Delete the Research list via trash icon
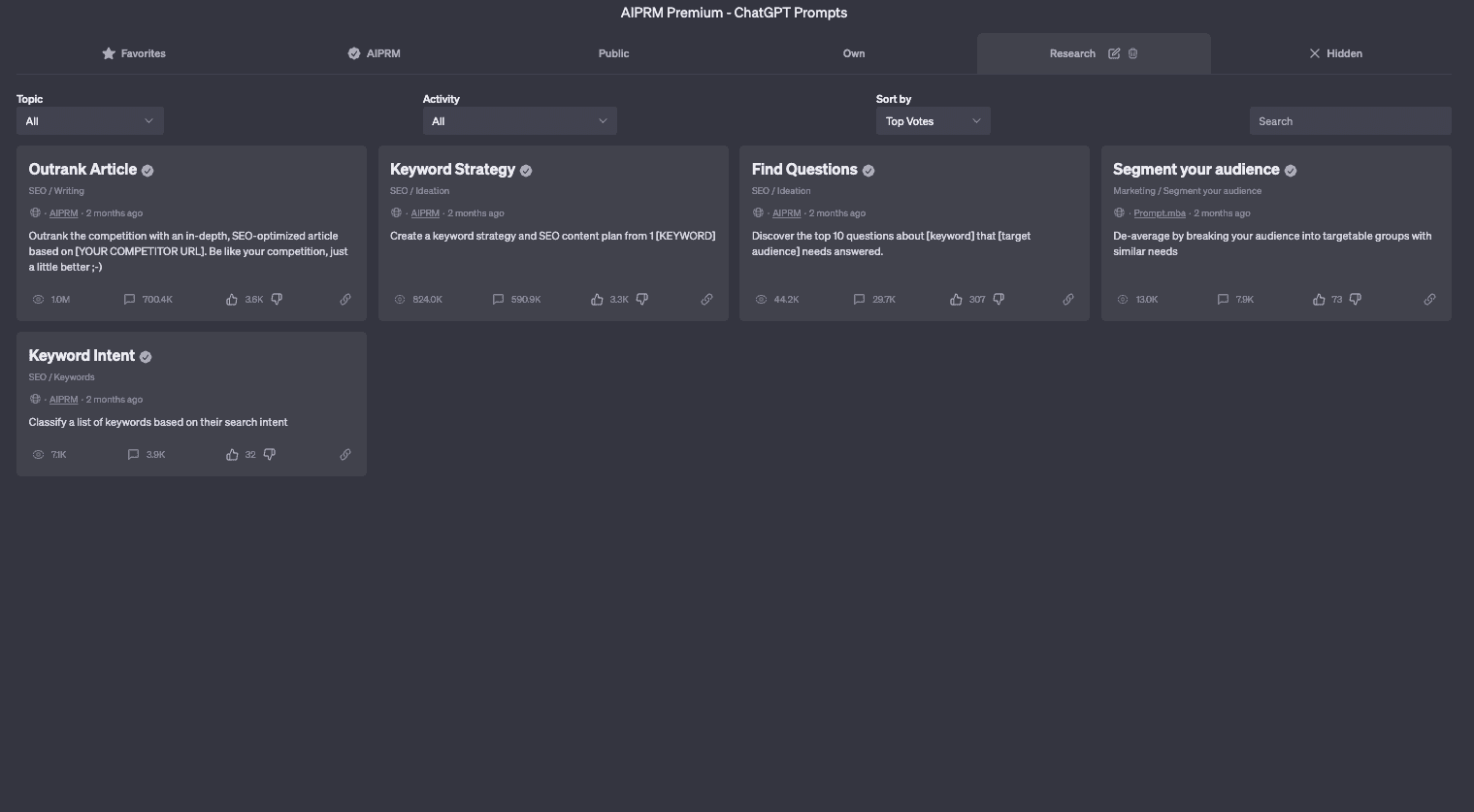Viewport: 1474px width, 812px height. pos(1132,53)
